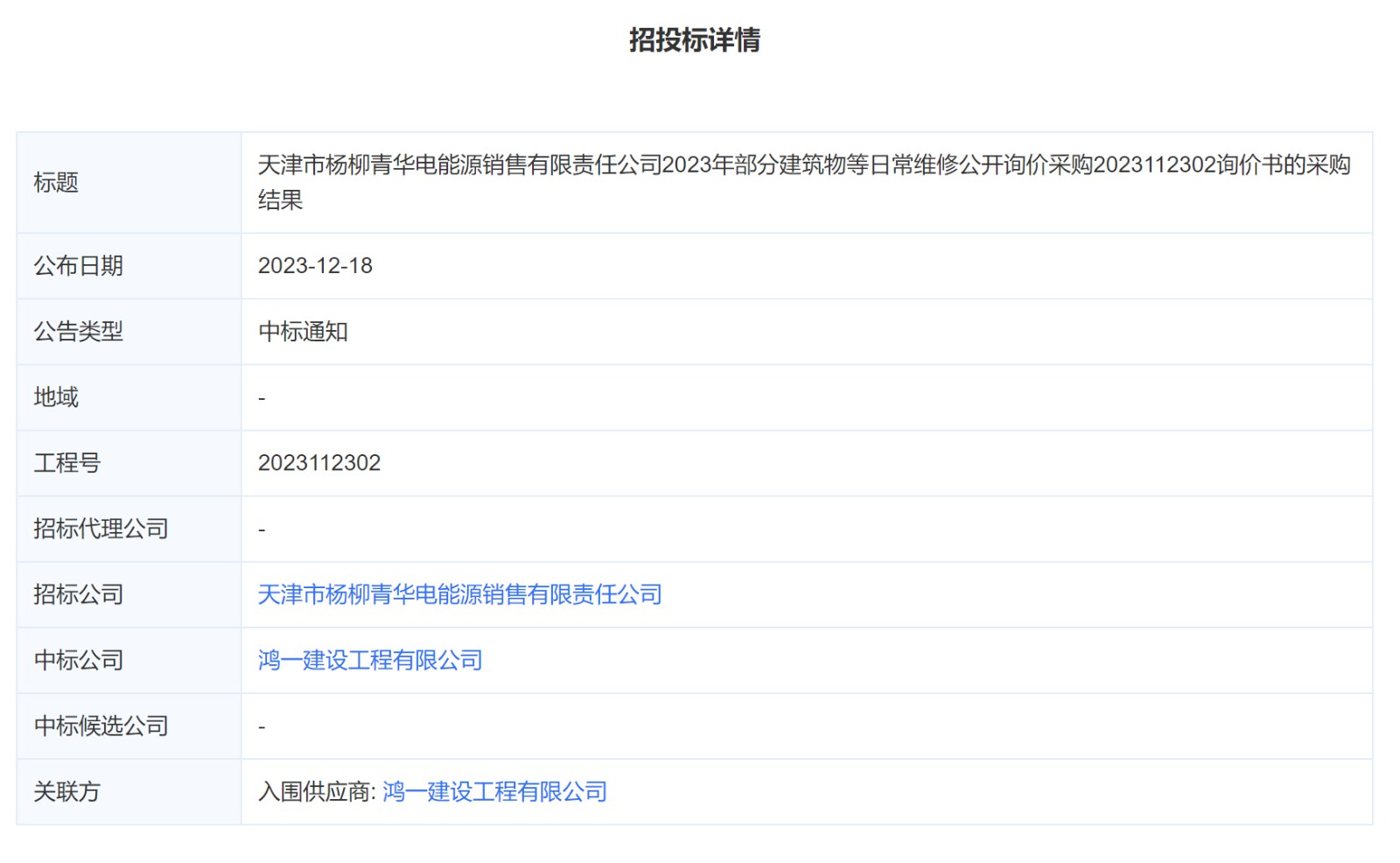The height and width of the screenshot is (863, 1400).
Task: Click the 标题 row label
Action: click(56, 182)
